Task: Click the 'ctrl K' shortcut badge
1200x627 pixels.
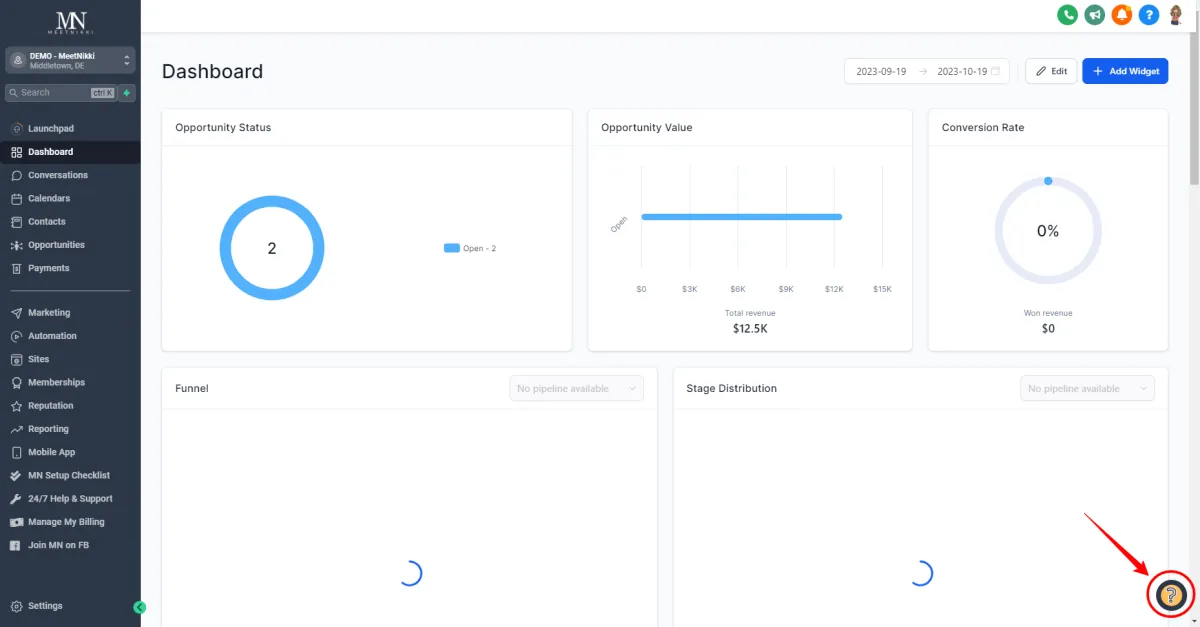Action: coord(102,93)
